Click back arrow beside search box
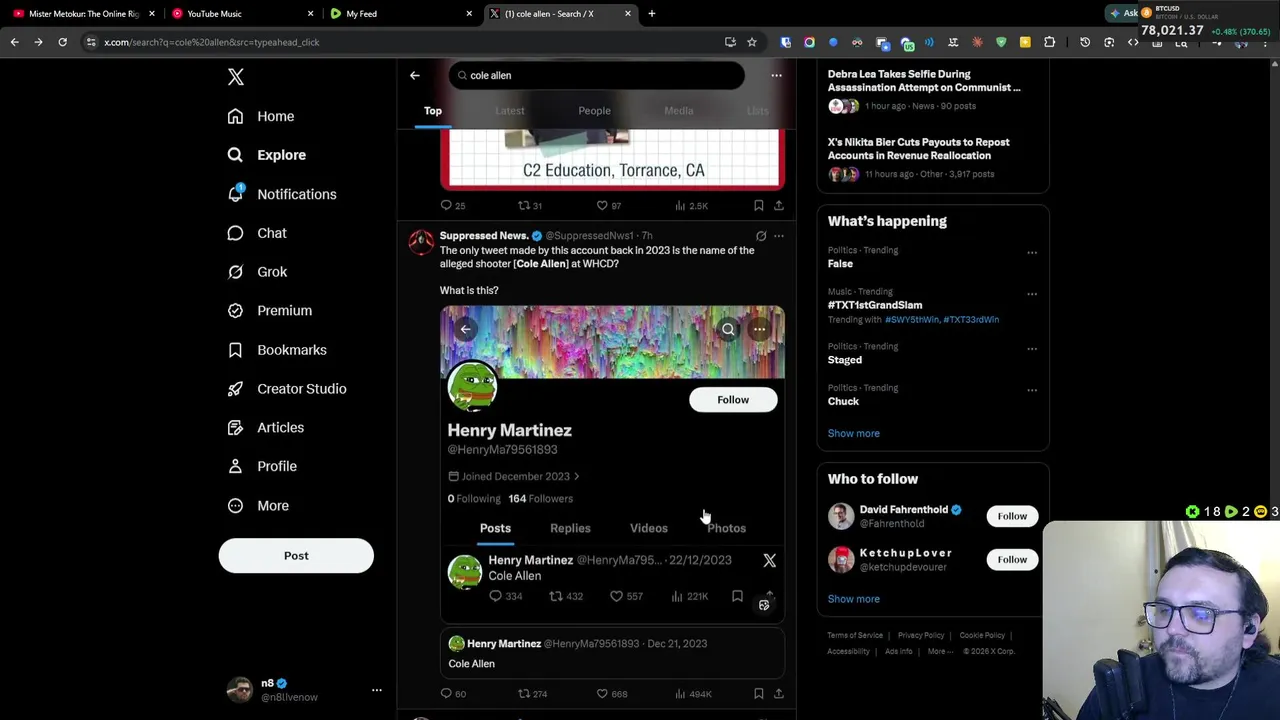 [414, 75]
